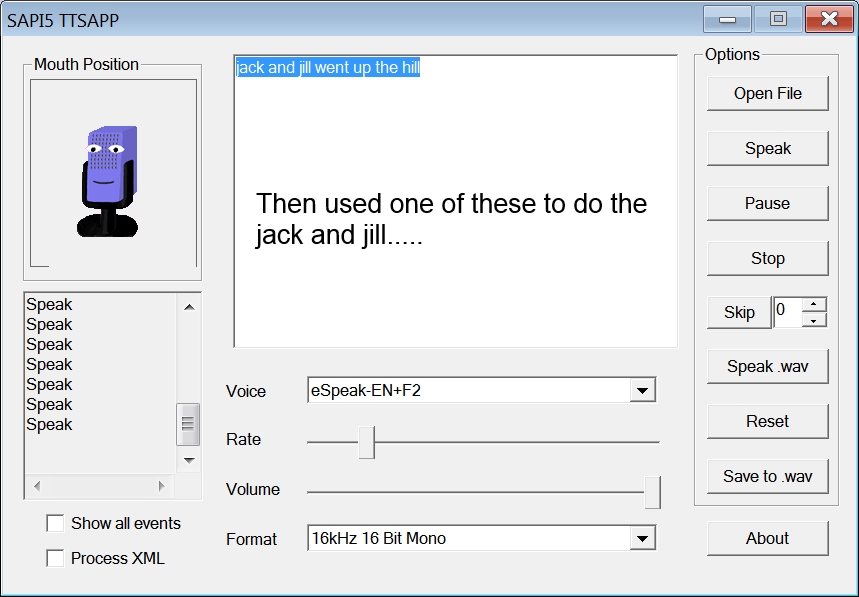The height and width of the screenshot is (597, 859).
Task: Toggle the Process XML checkbox
Action: coord(55,558)
